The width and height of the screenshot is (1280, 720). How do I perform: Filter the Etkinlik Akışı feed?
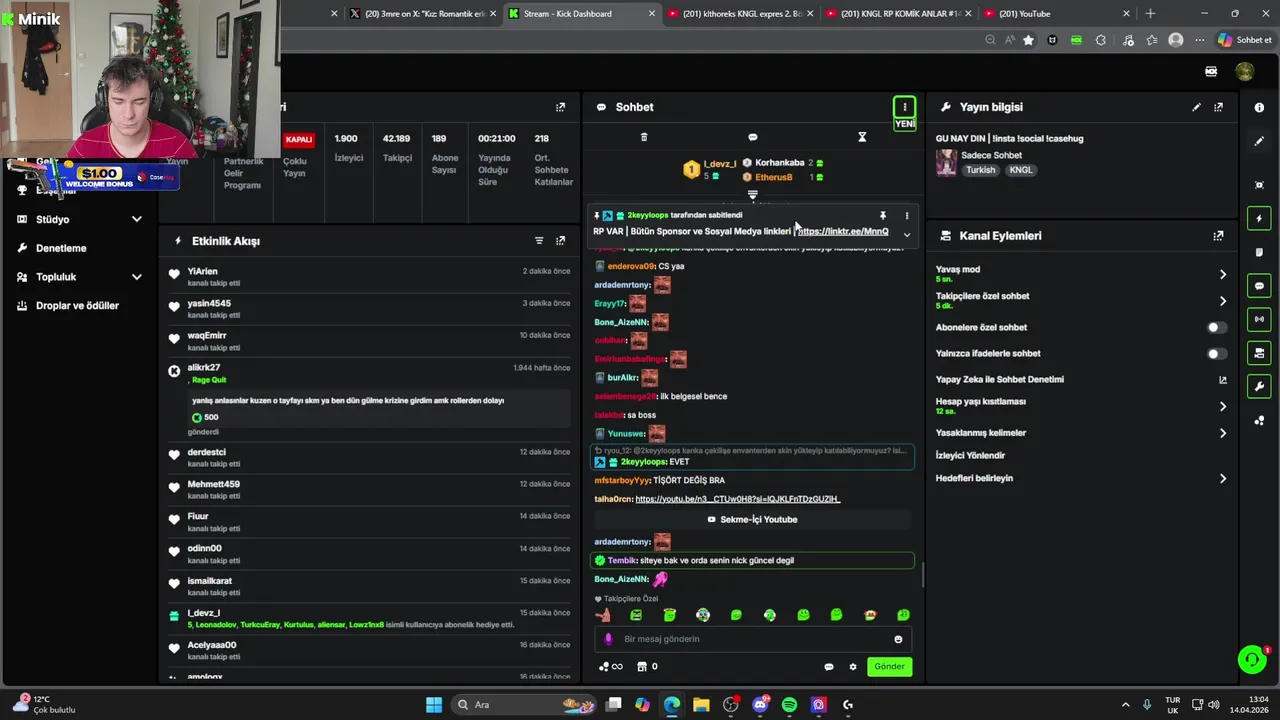(539, 241)
